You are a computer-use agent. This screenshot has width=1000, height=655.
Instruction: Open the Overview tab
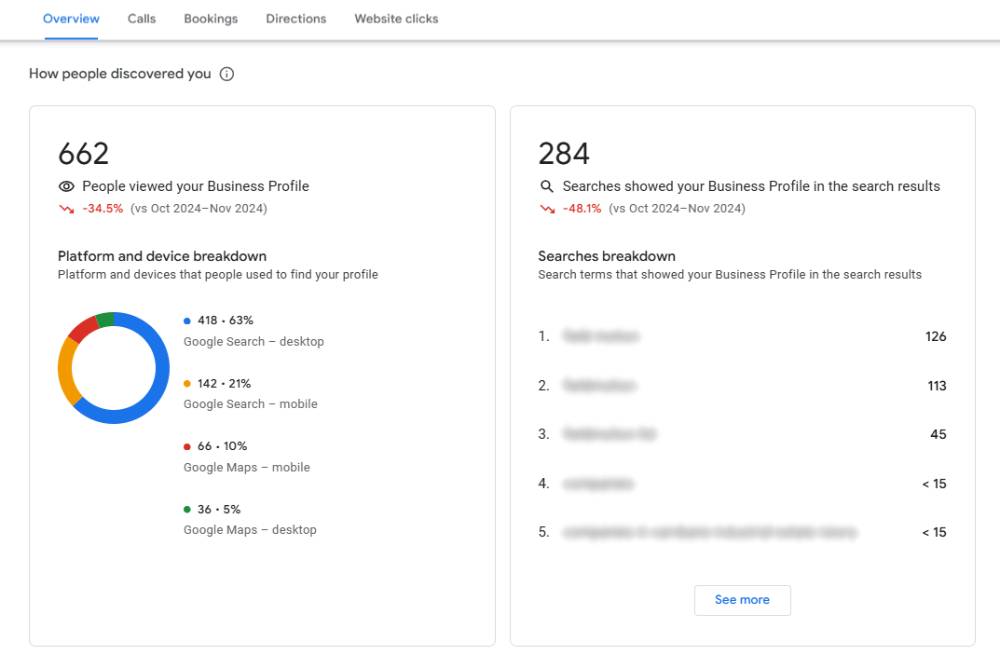click(71, 19)
